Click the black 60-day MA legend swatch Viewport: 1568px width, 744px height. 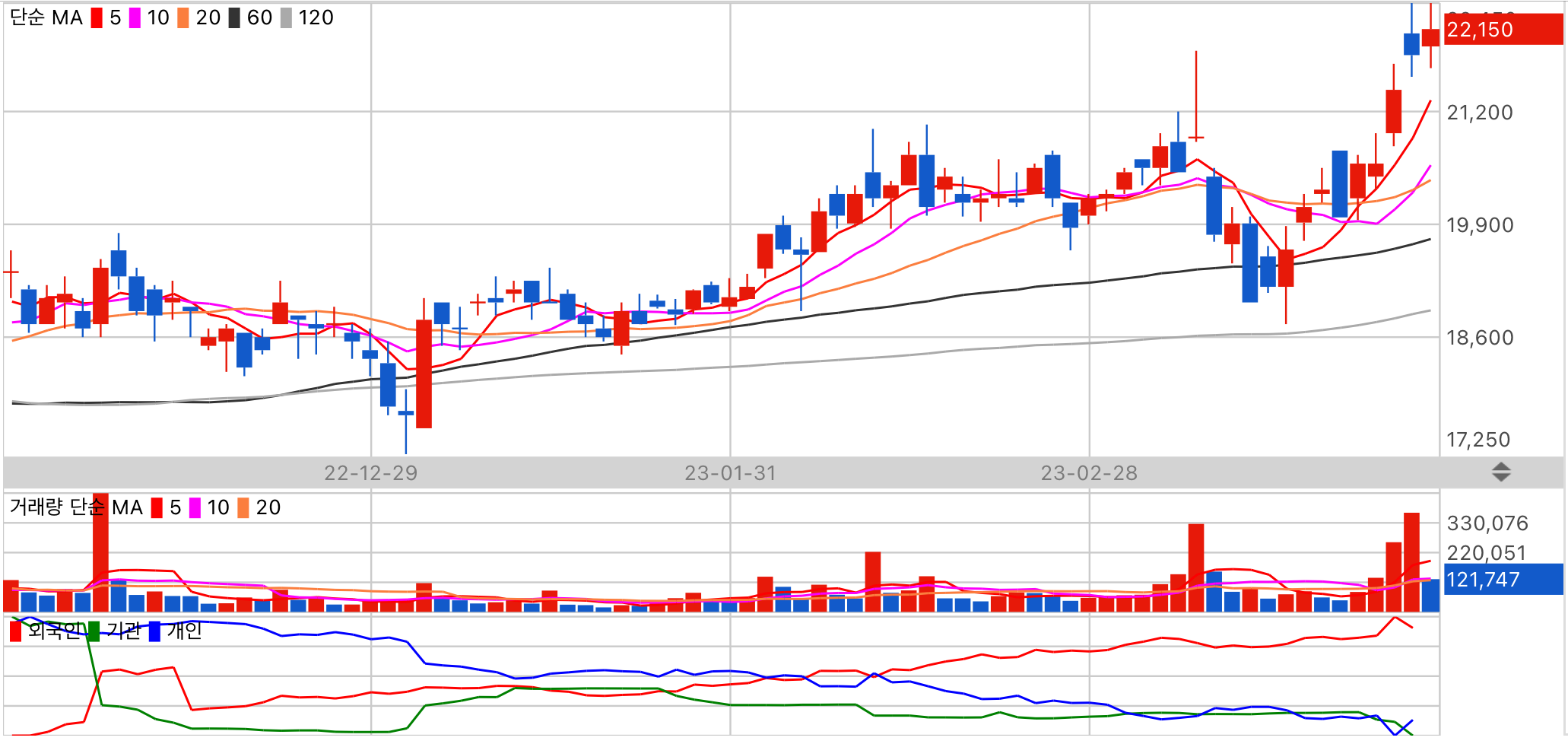234,17
